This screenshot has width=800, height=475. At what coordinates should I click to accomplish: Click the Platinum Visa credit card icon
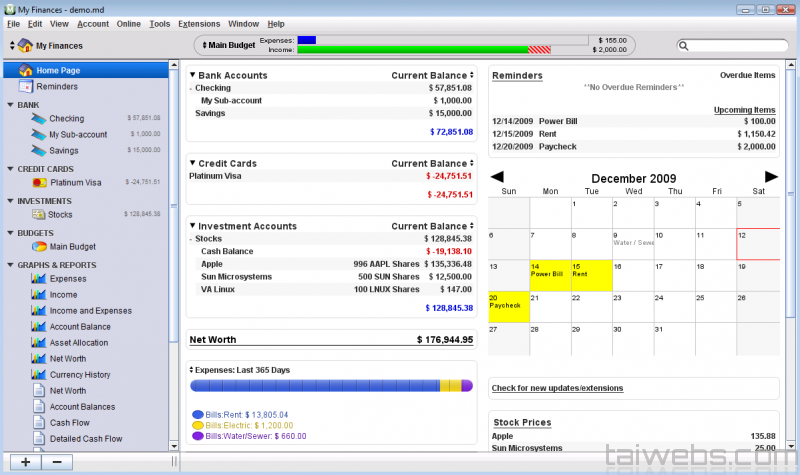tap(39, 183)
